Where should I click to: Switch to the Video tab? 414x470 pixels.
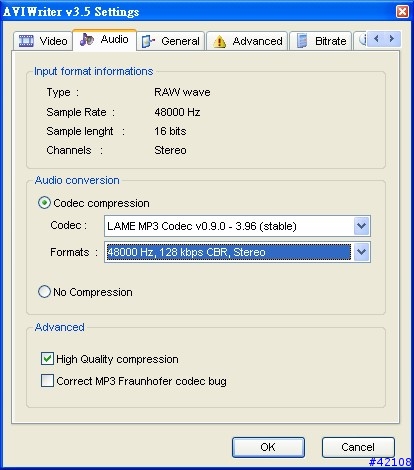point(43,41)
